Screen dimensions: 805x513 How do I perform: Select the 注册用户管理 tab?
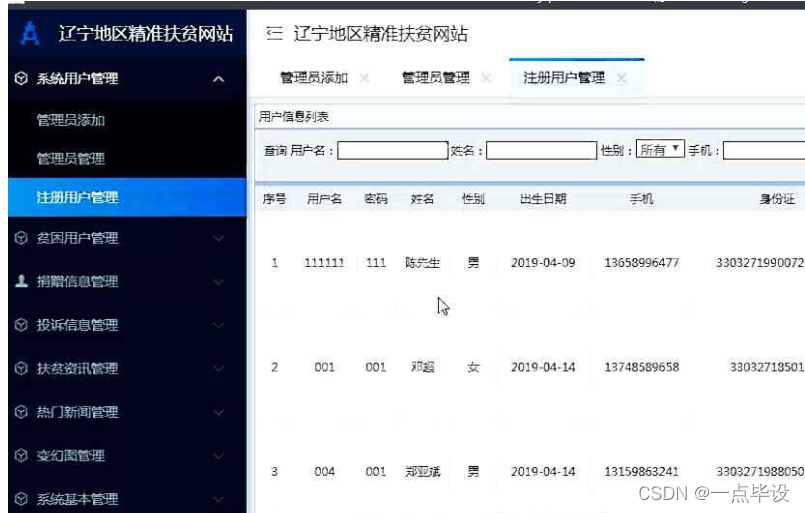tap(564, 78)
